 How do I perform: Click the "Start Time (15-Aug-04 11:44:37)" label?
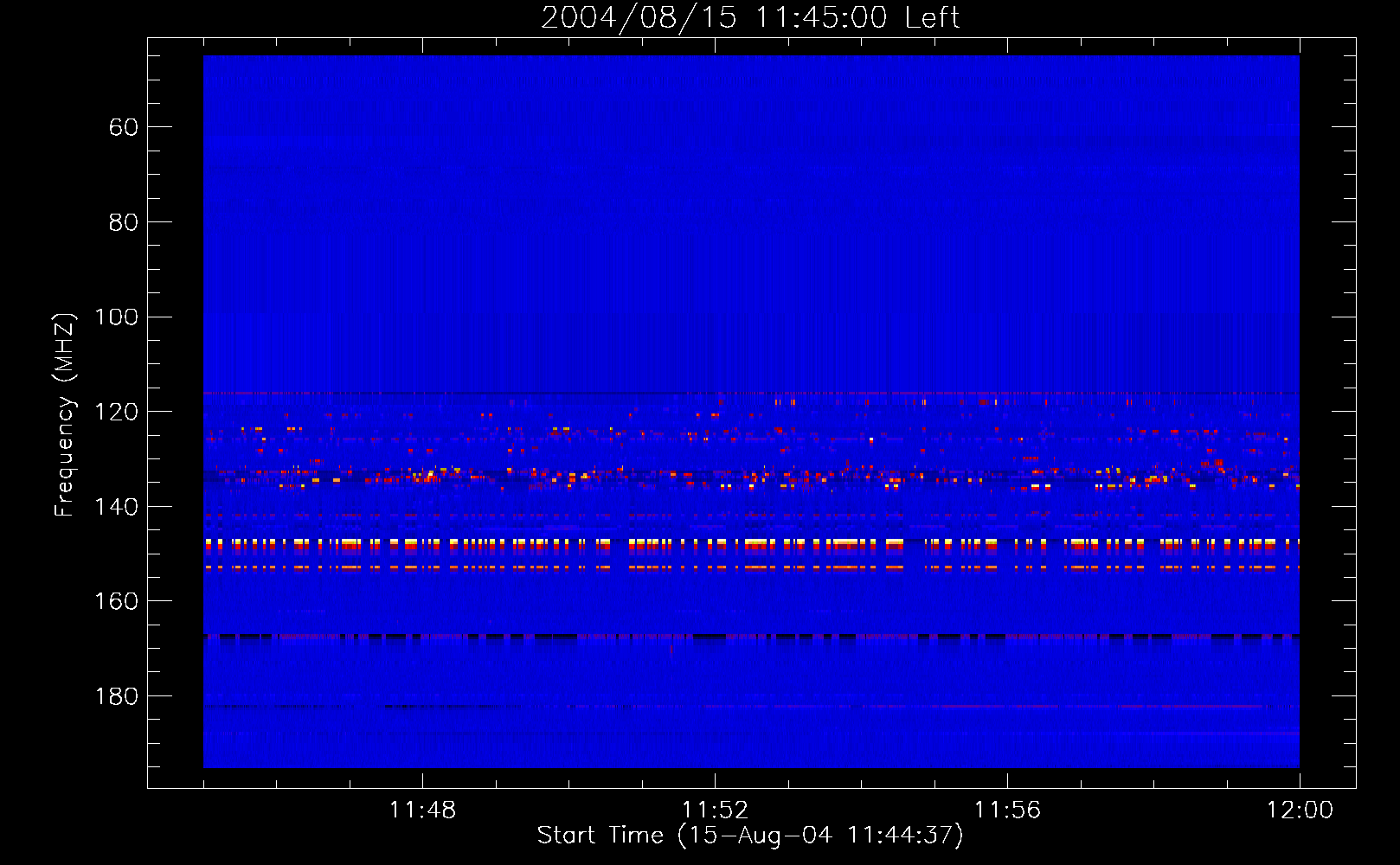coord(750,836)
